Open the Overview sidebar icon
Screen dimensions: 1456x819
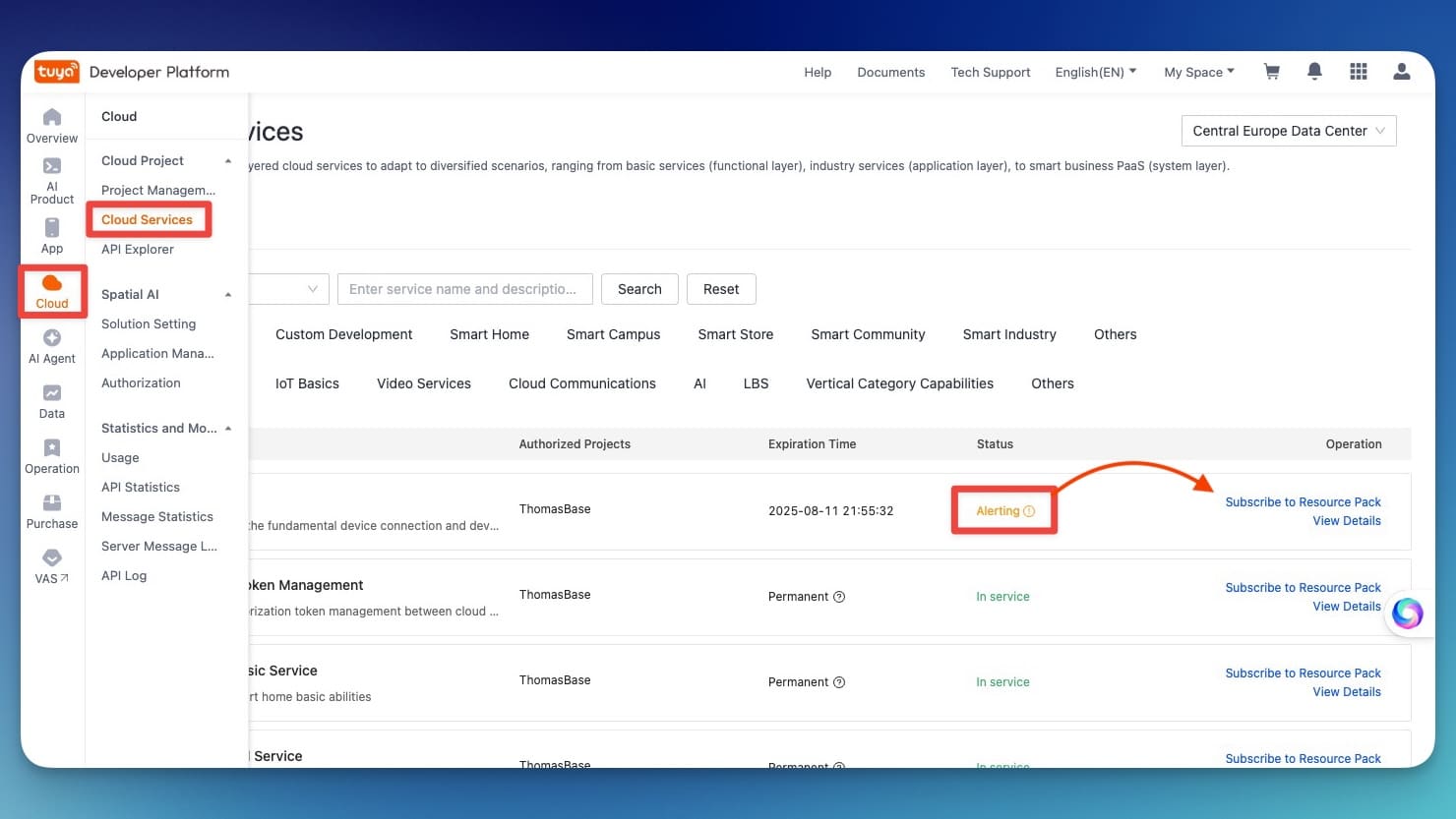tap(52, 126)
